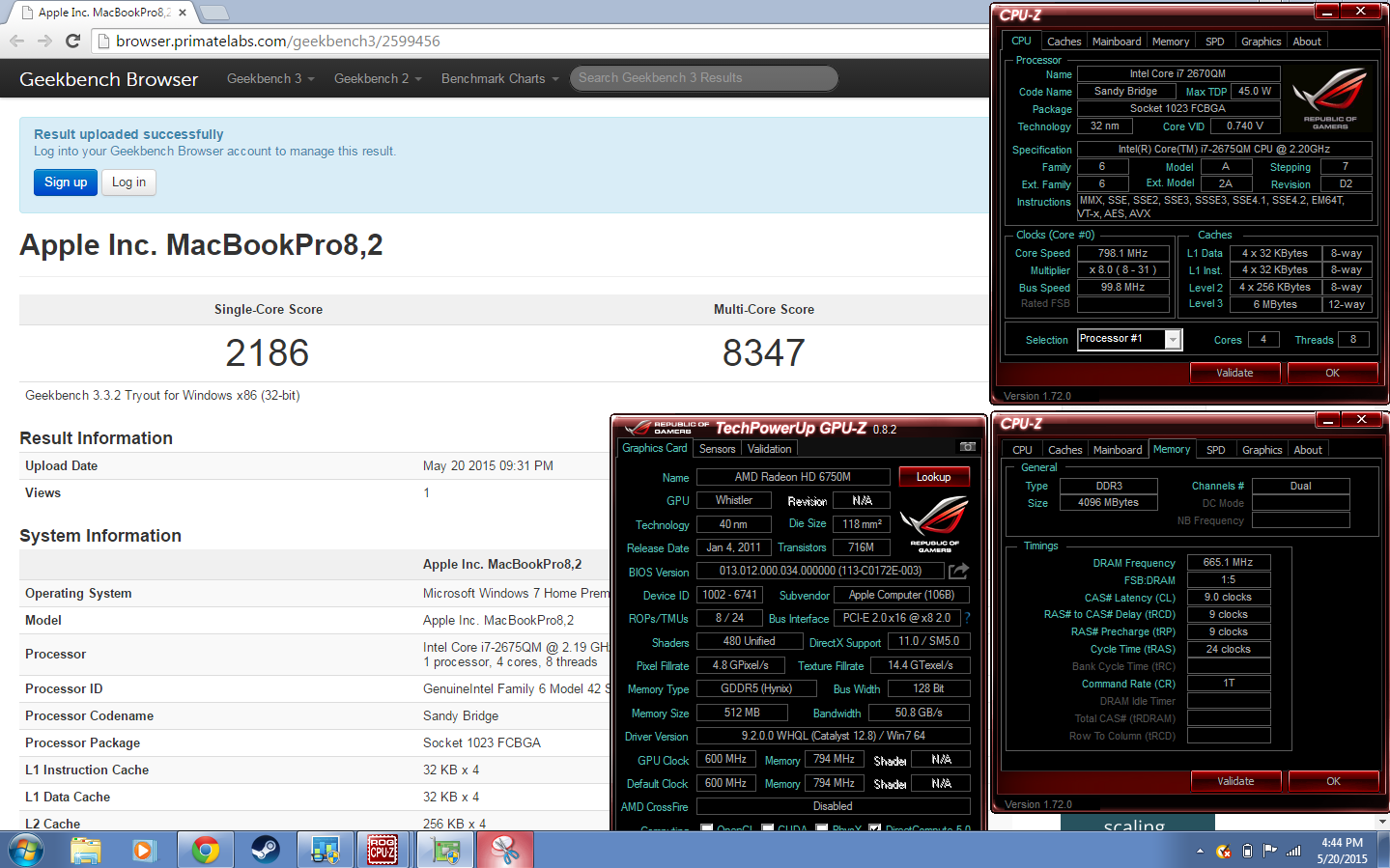Click the Show desktop strip beside the clock
The image size is (1390, 868).
[1384, 851]
